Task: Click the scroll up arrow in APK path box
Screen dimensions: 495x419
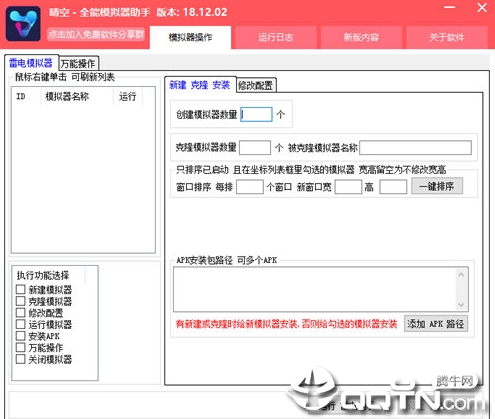Action: click(461, 275)
